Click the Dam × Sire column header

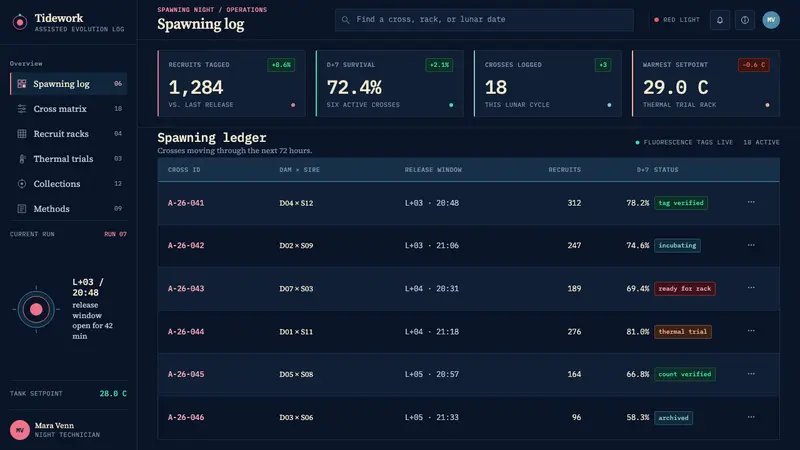pyautogui.click(x=299, y=170)
